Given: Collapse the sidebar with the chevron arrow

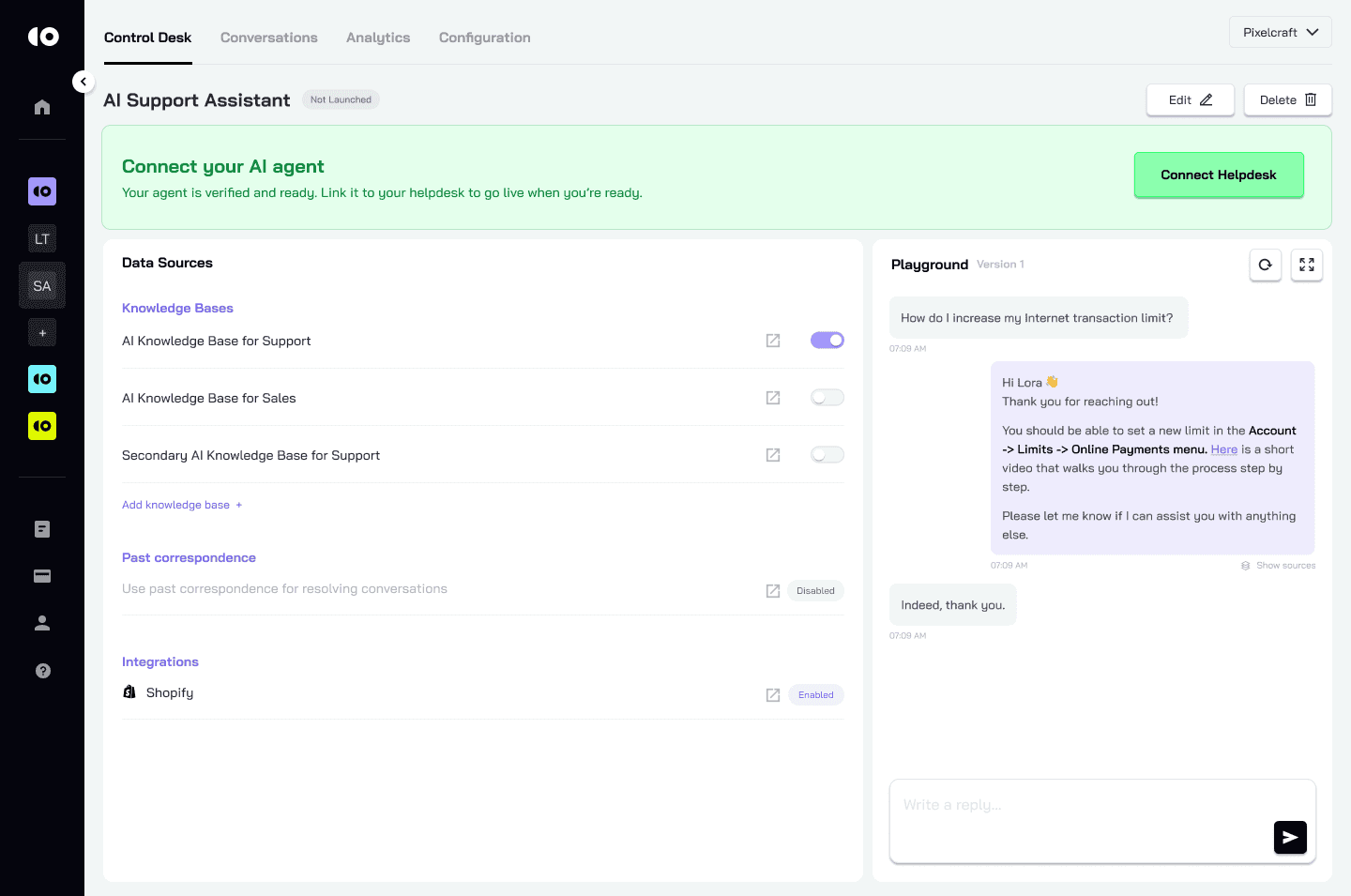Looking at the screenshot, I should 83,82.
